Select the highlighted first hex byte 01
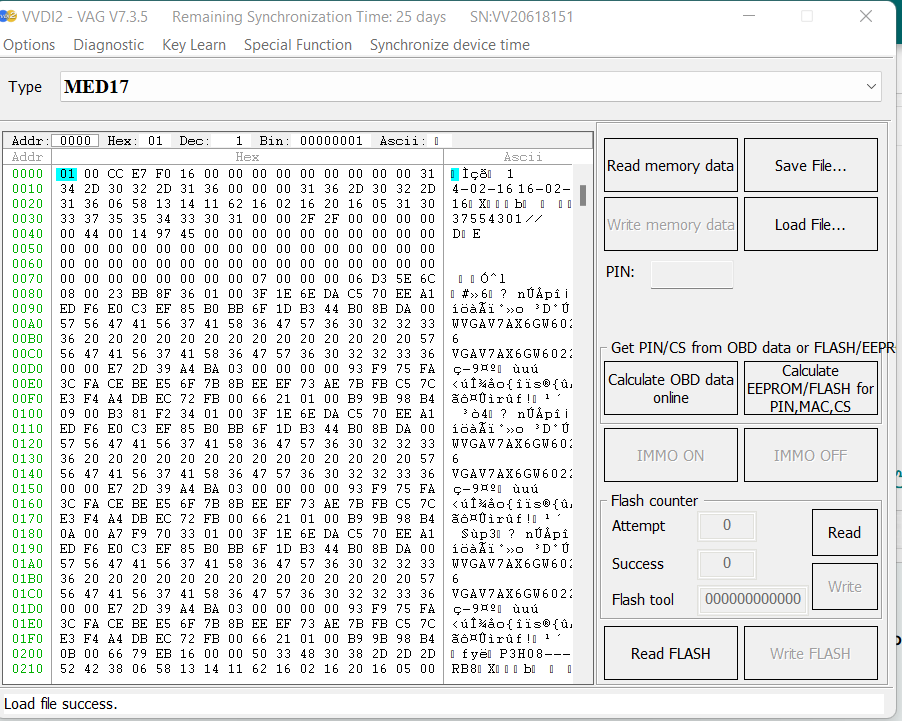902x721 pixels. pyautogui.click(x=66, y=174)
